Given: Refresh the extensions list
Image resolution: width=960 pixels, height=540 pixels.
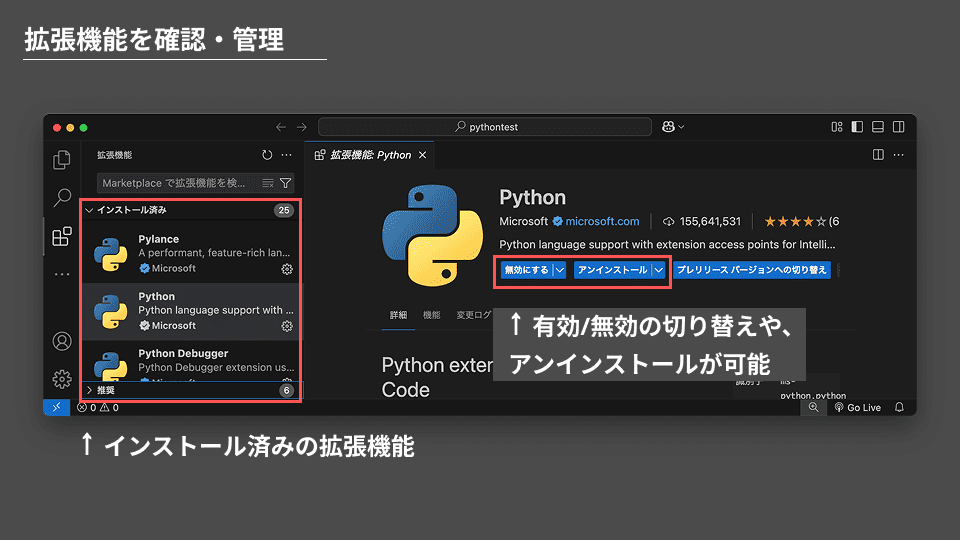Looking at the screenshot, I should (x=267, y=155).
